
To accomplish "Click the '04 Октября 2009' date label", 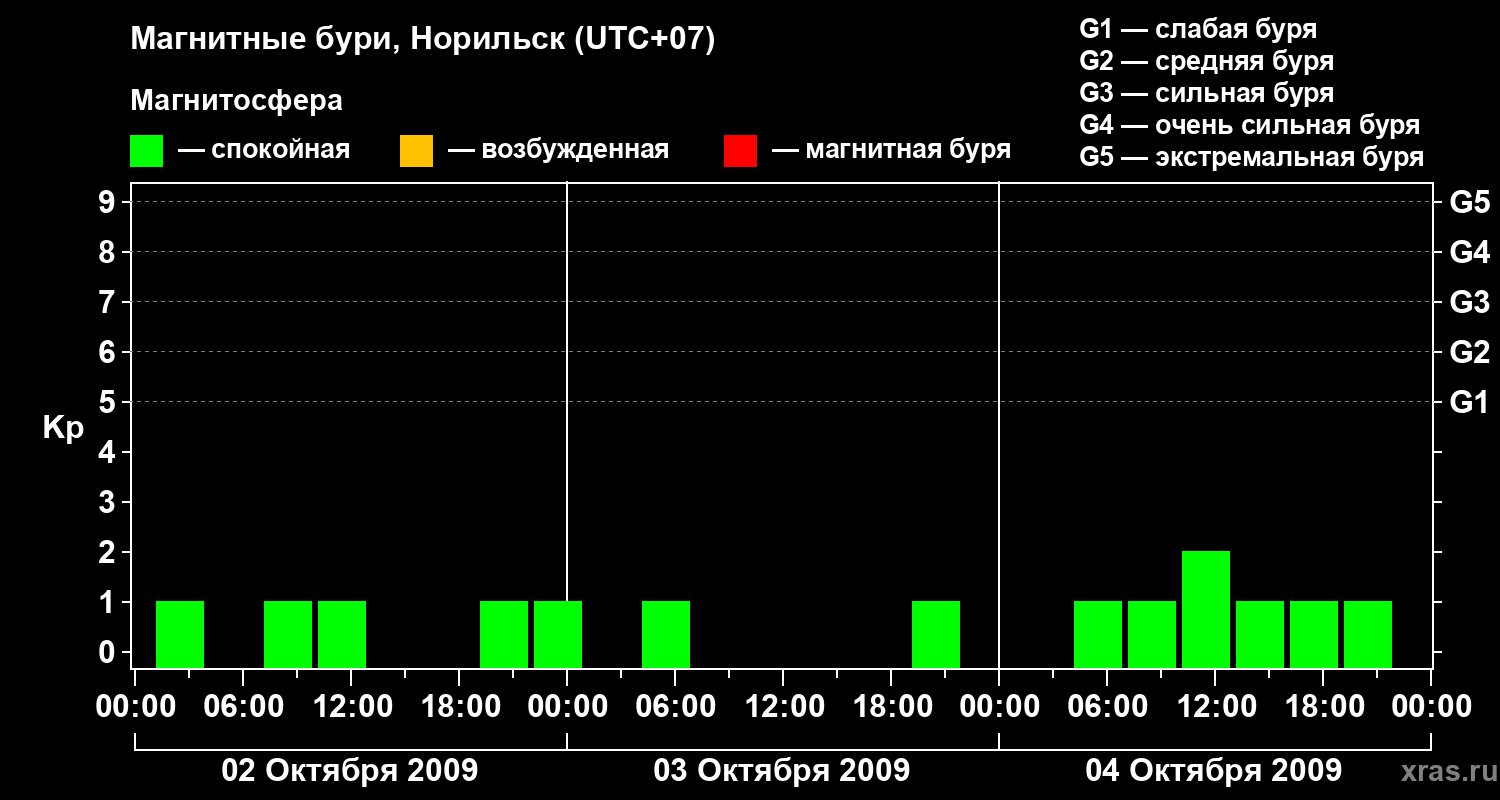I will coord(1214,770).
